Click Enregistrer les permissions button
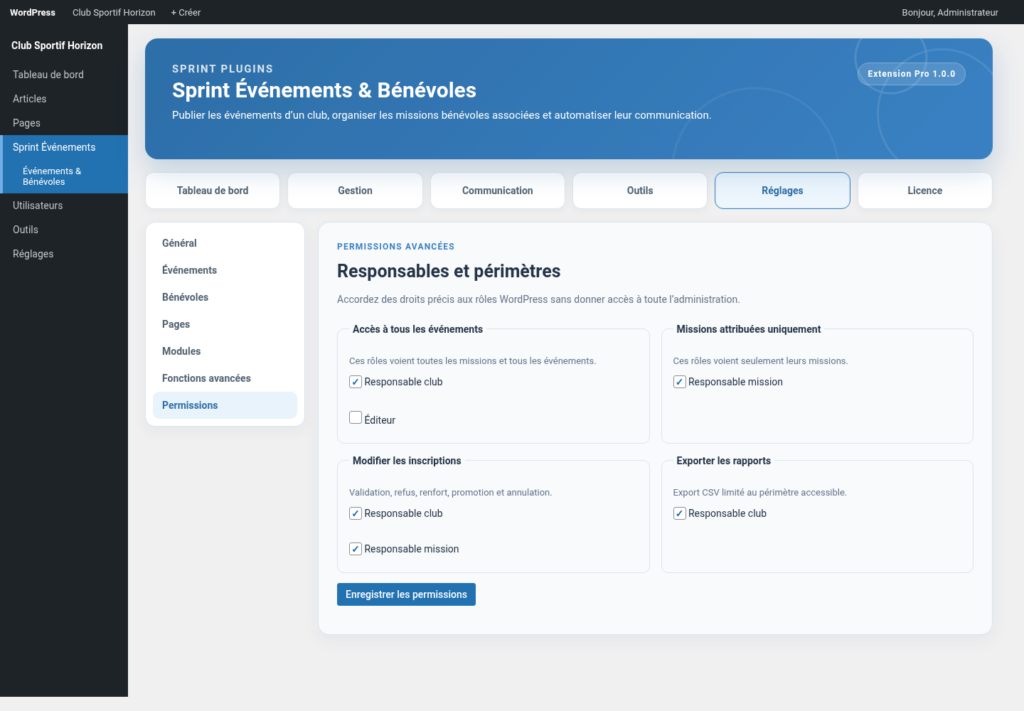The width and height of the screenshot is (1024, 711). click(406, 594)
